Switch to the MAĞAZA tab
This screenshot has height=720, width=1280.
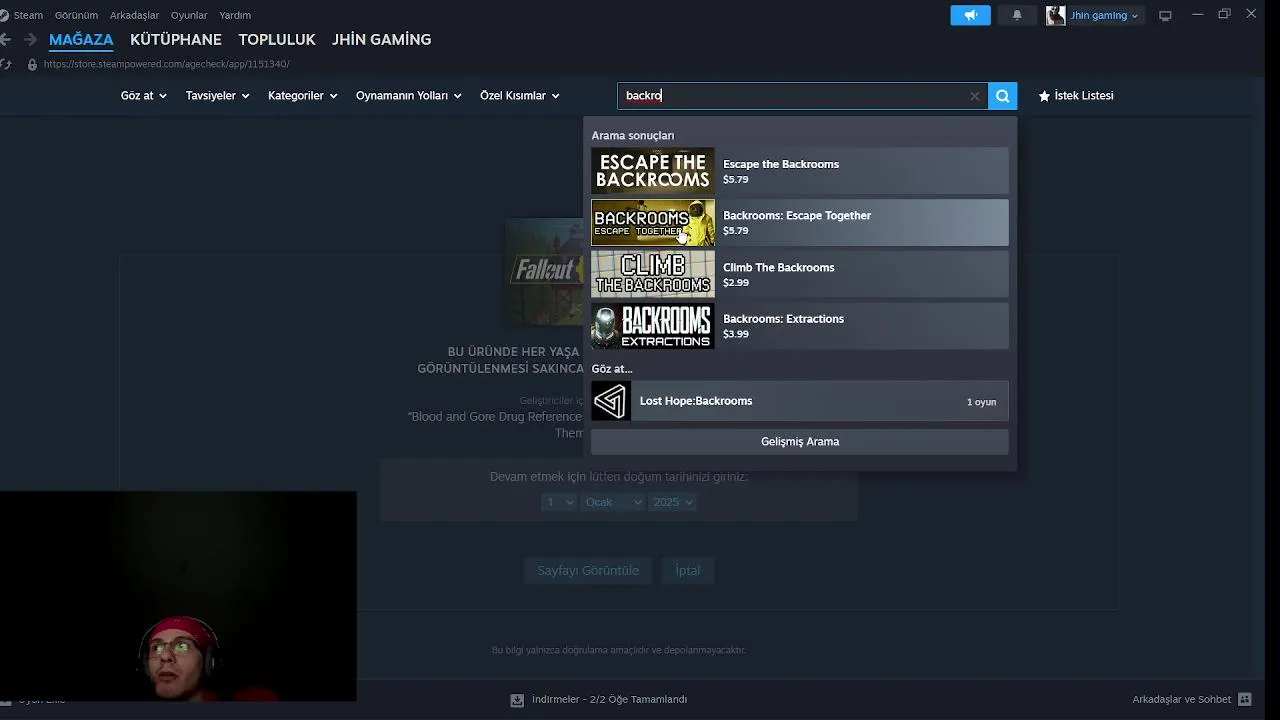pos(81,40)
